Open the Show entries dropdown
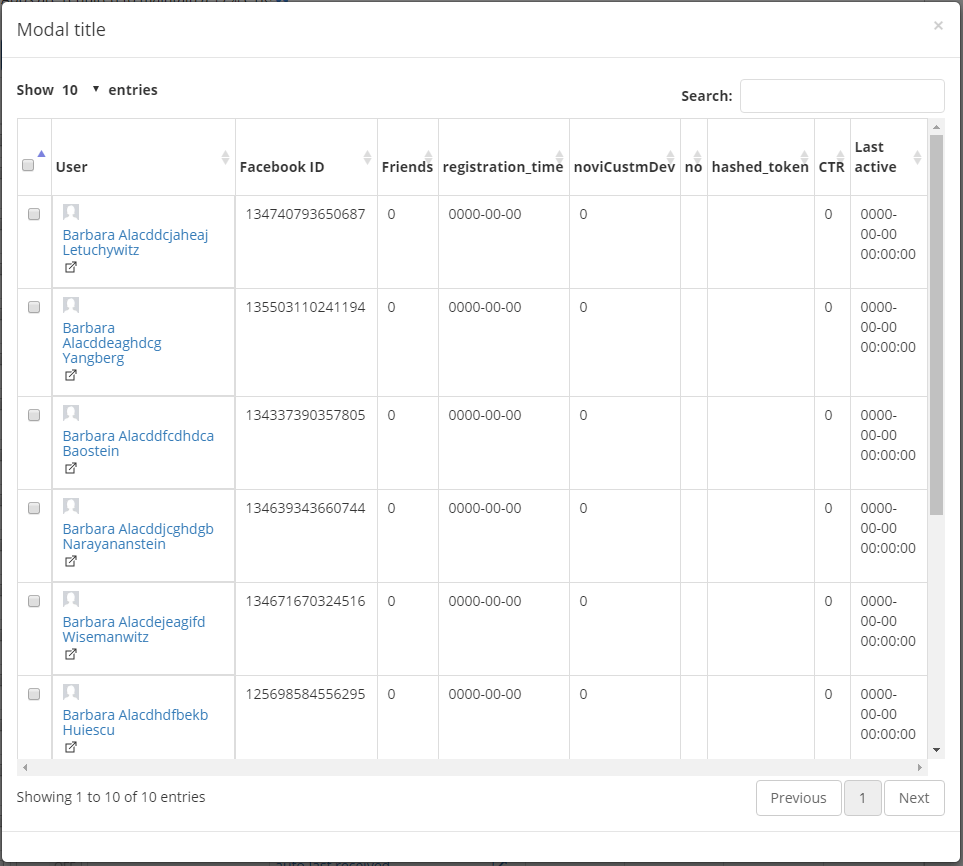 81,89
